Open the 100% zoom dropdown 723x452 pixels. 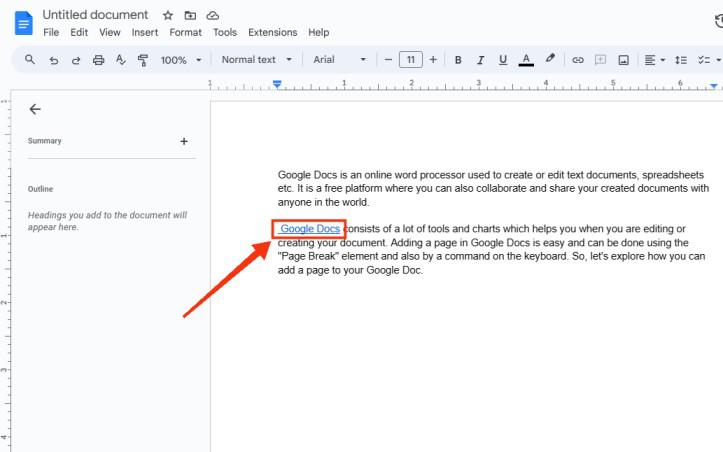[180, 60]
